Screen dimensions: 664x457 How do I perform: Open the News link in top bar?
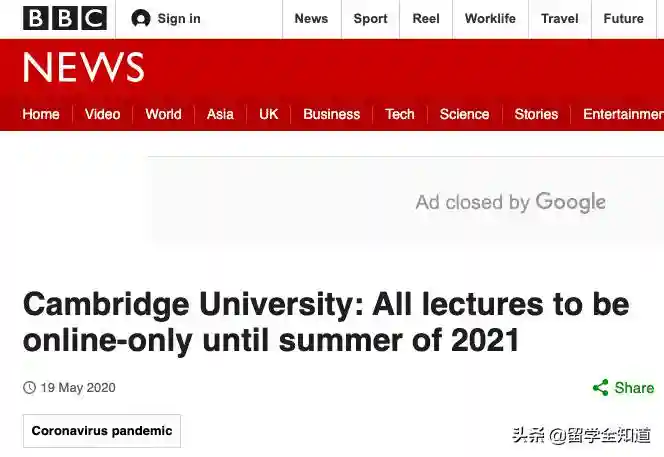(311, 19)
